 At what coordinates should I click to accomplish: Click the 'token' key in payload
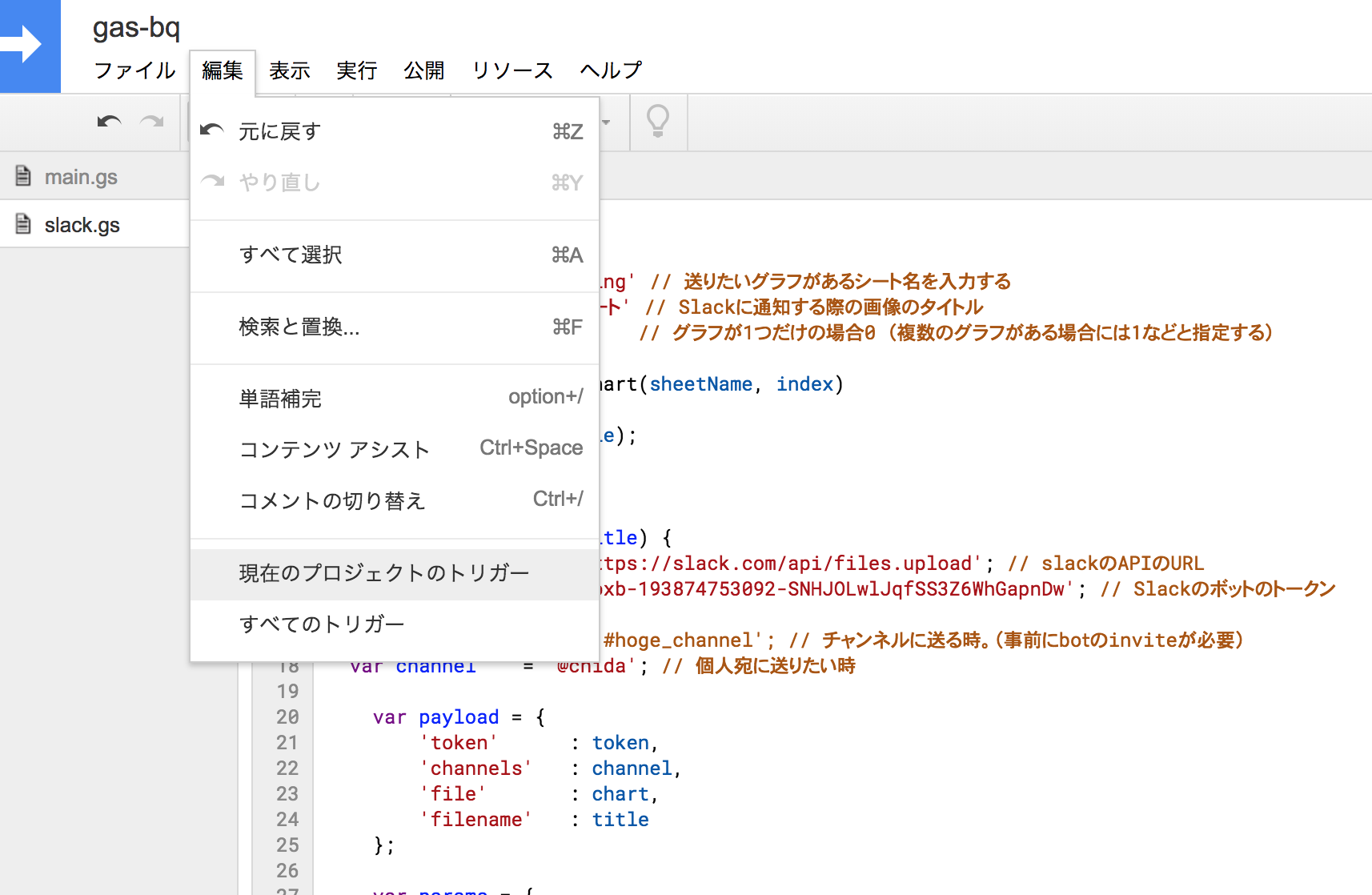pos(459,743)
